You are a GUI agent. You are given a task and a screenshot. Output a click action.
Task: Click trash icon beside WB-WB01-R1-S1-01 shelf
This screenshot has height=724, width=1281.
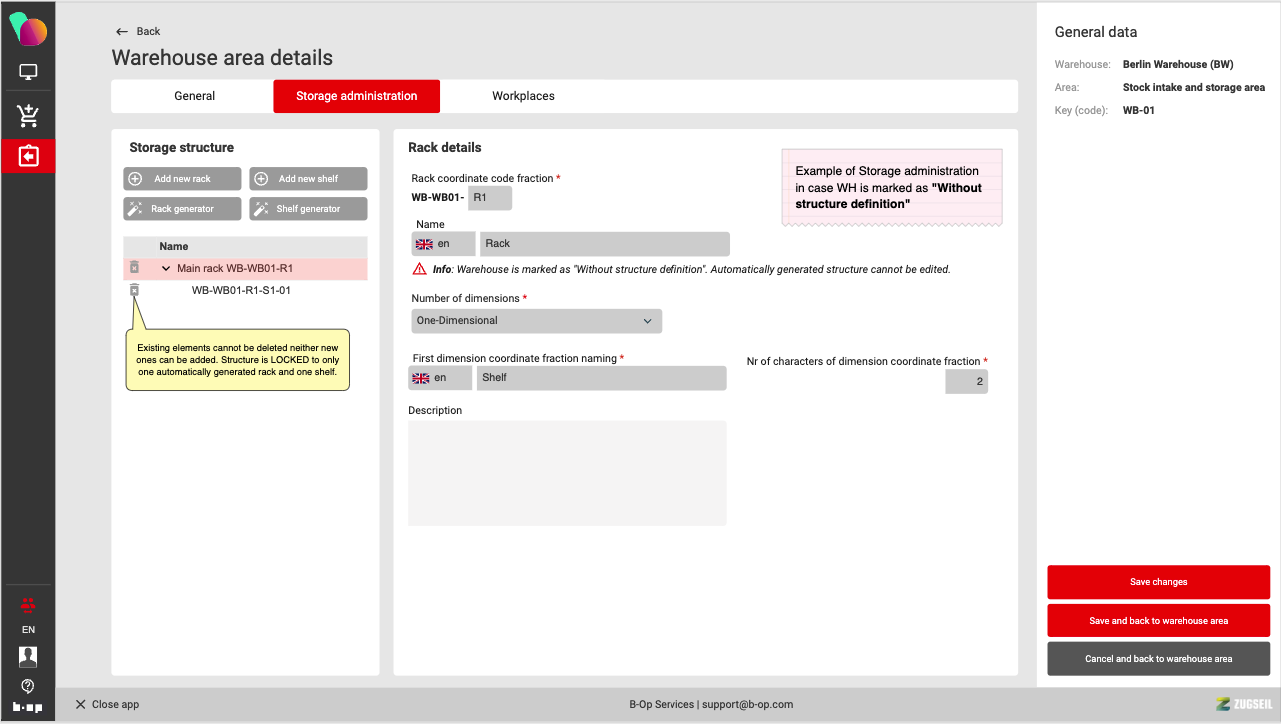point(134,290)
